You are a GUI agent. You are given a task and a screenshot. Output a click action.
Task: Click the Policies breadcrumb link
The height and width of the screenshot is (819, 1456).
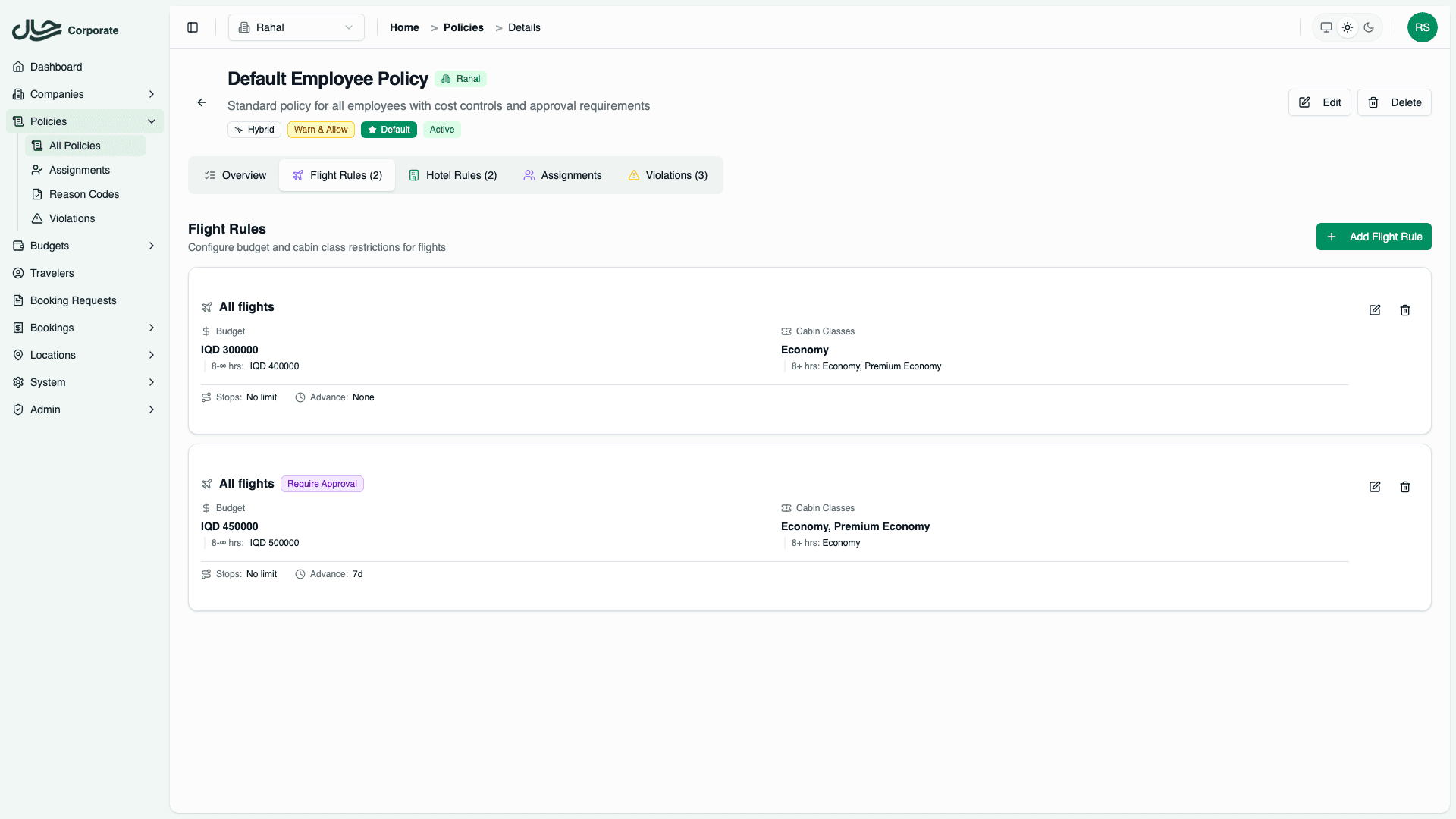463,27
